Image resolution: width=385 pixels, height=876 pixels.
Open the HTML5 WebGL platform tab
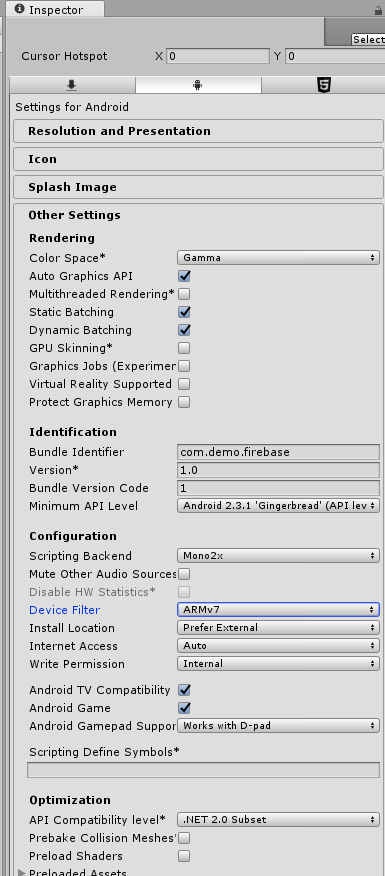tap(324, 85)
